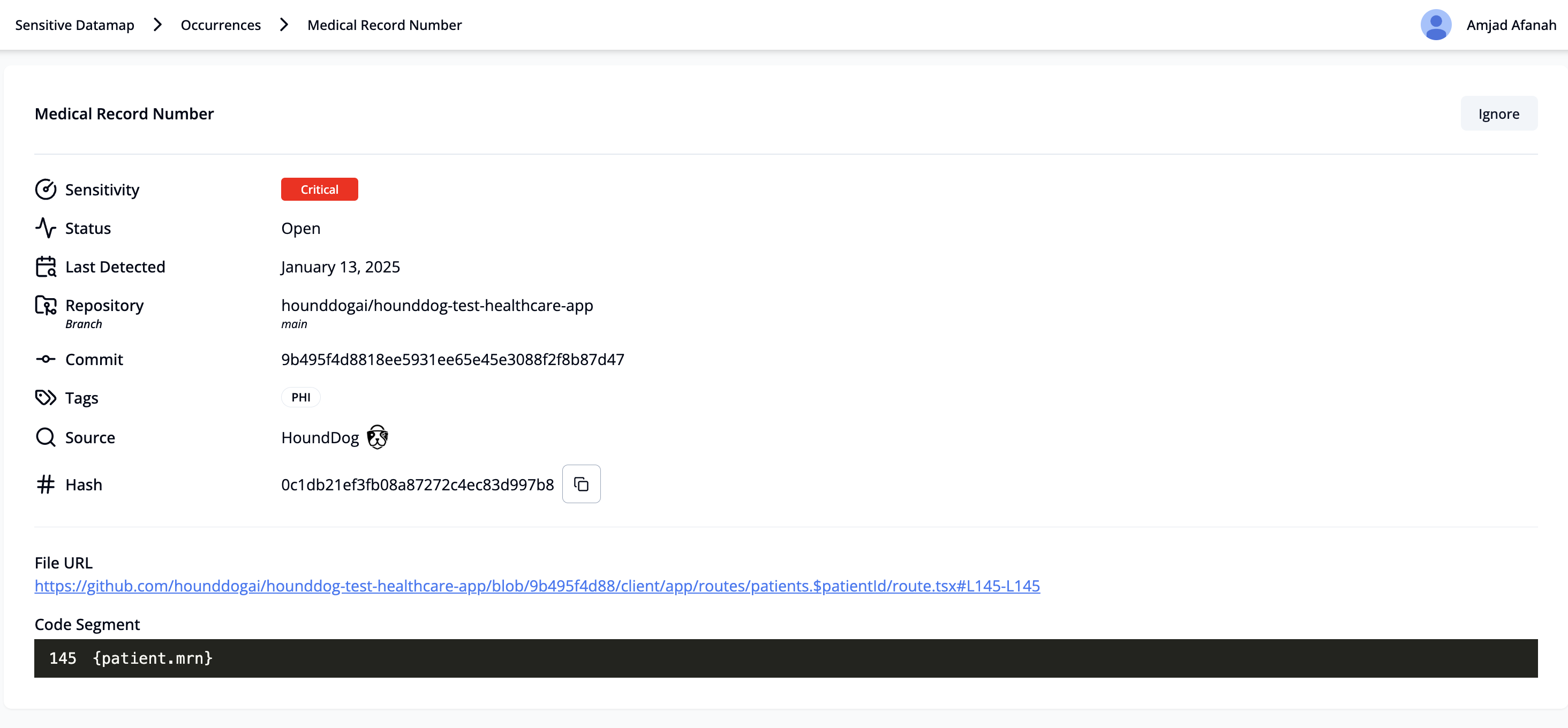This screenshot has width=1568, height=728.
Task: Click the Sensitivity label text
Action: (102, 189)
